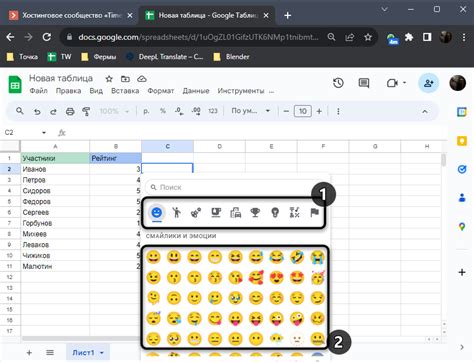The width and height of the screenshot is (474, 362).
Task: Open the travel and places emoji category
Action: pyautogui.click(x=236, y=212)
